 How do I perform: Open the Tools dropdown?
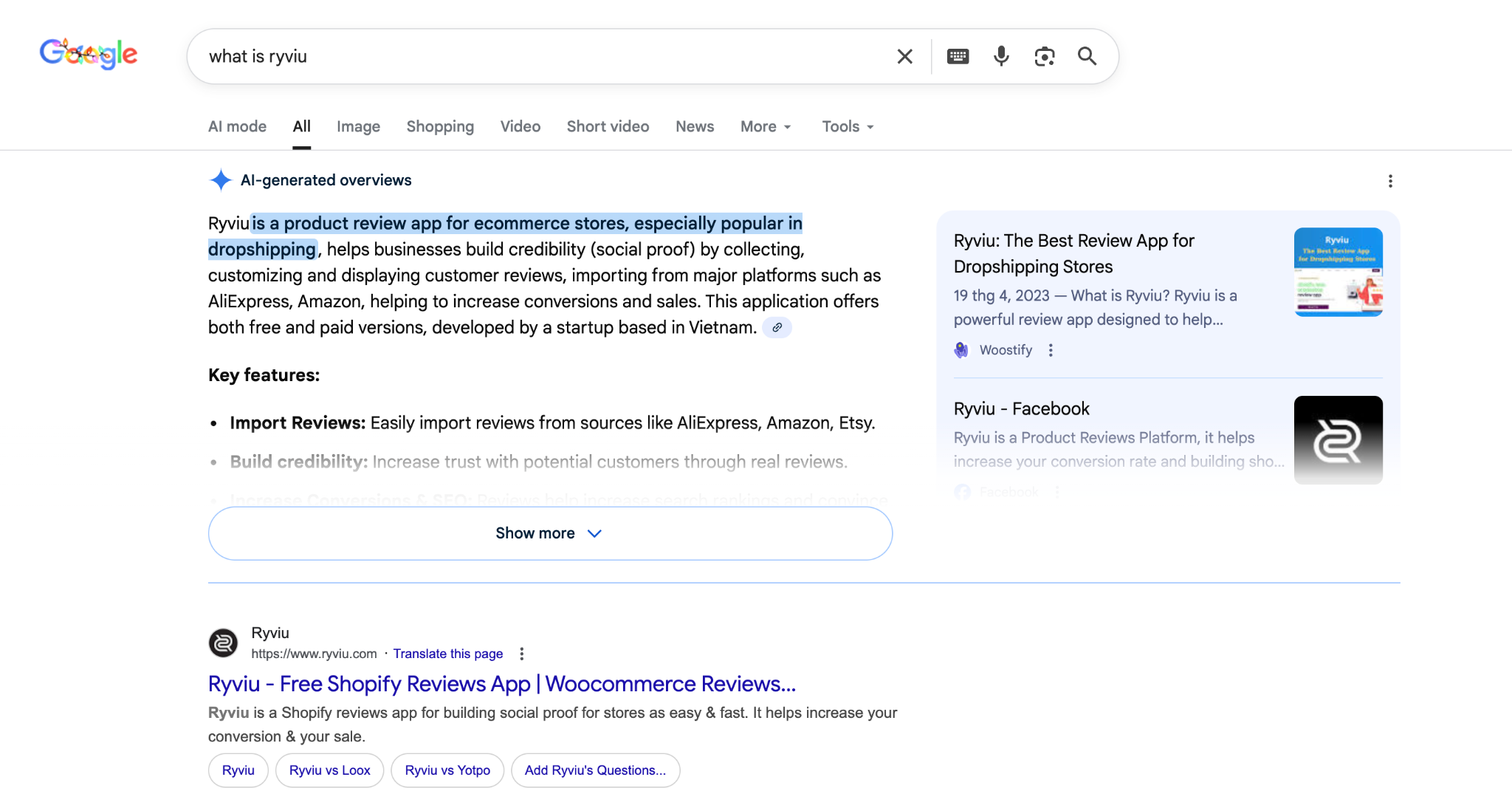pos(848,126)
